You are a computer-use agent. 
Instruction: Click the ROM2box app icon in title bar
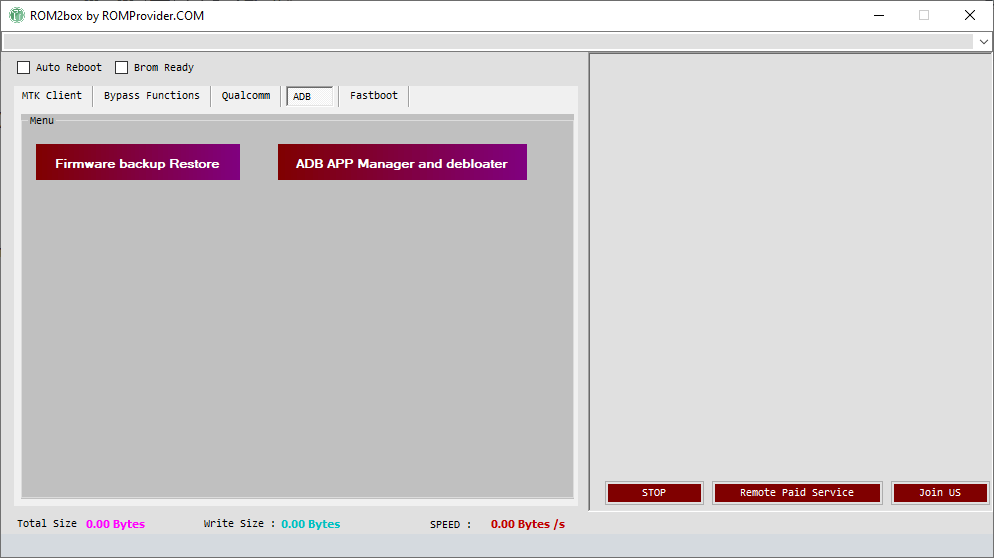click(16, 15)
